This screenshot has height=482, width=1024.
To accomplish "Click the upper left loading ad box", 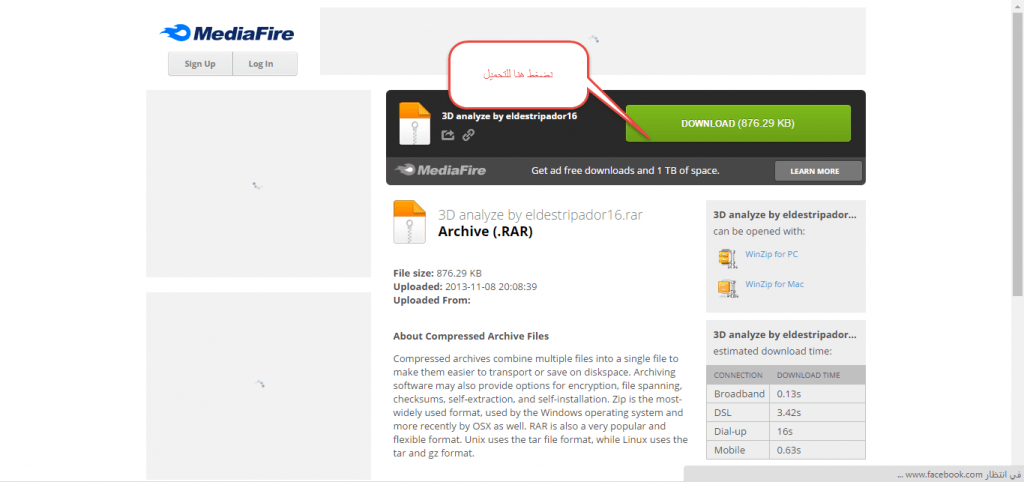I will click(258, 184).
